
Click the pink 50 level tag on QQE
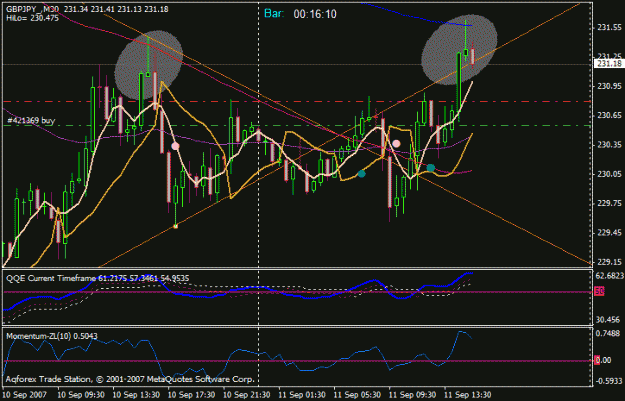click(599, 291)
